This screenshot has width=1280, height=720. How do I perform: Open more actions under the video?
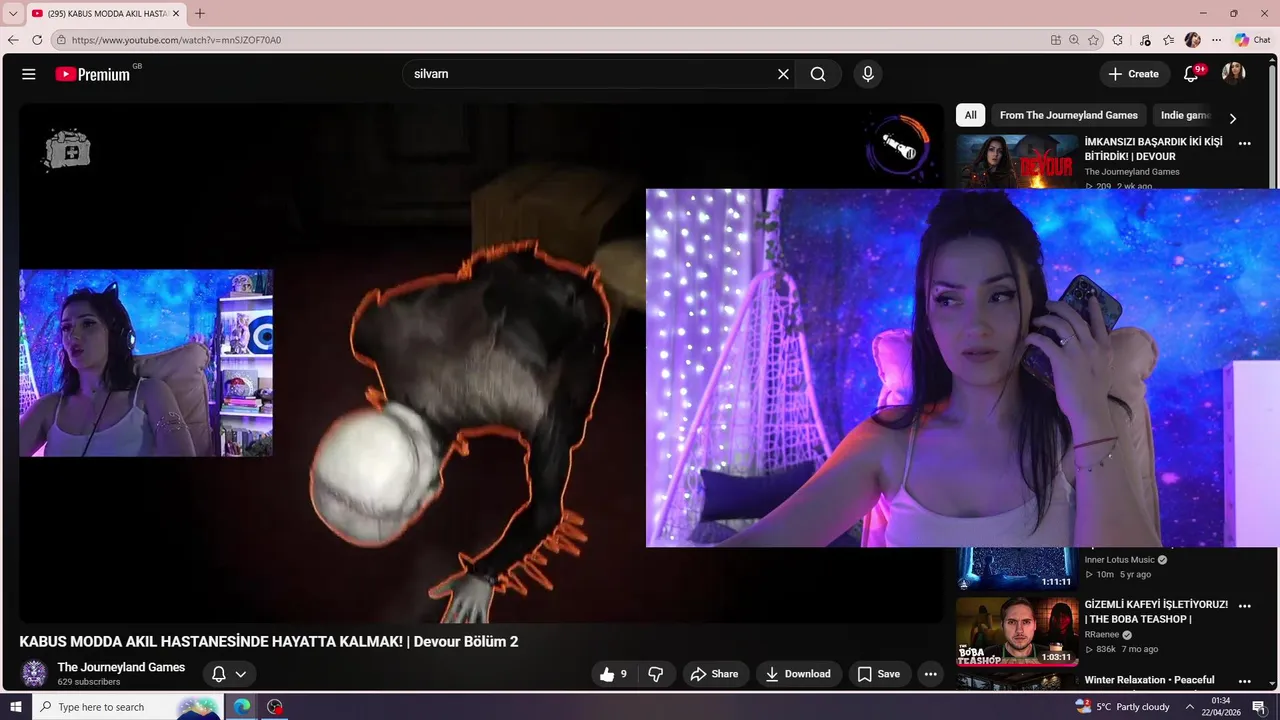coord(930,674)
